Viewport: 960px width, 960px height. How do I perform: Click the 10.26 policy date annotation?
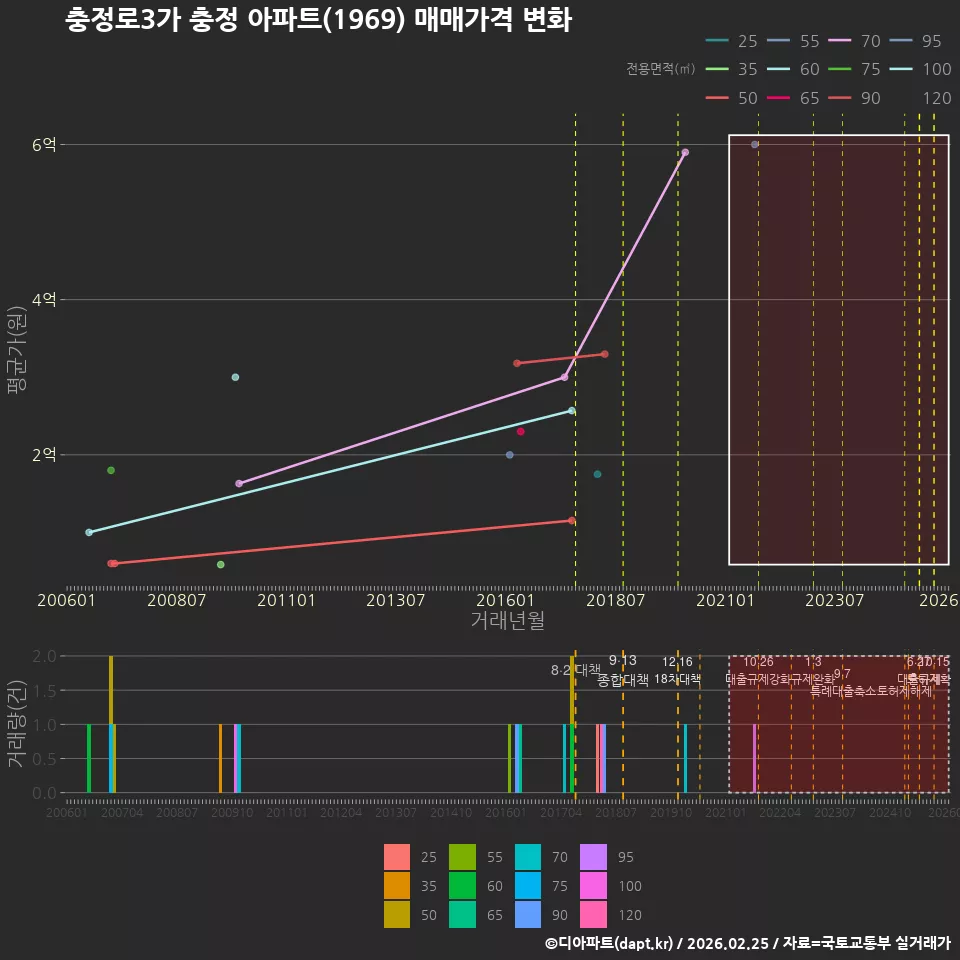(x=758, y=662)
